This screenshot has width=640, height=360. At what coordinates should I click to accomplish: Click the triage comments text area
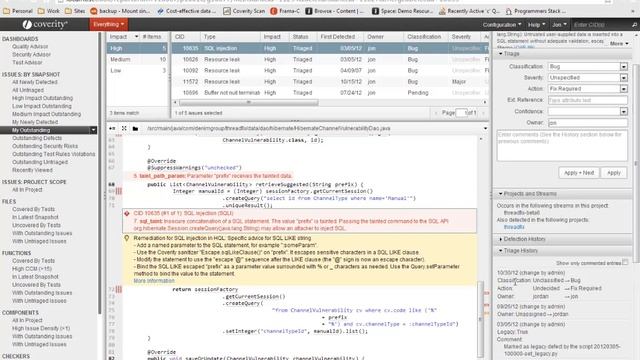[x=562, y=146]
